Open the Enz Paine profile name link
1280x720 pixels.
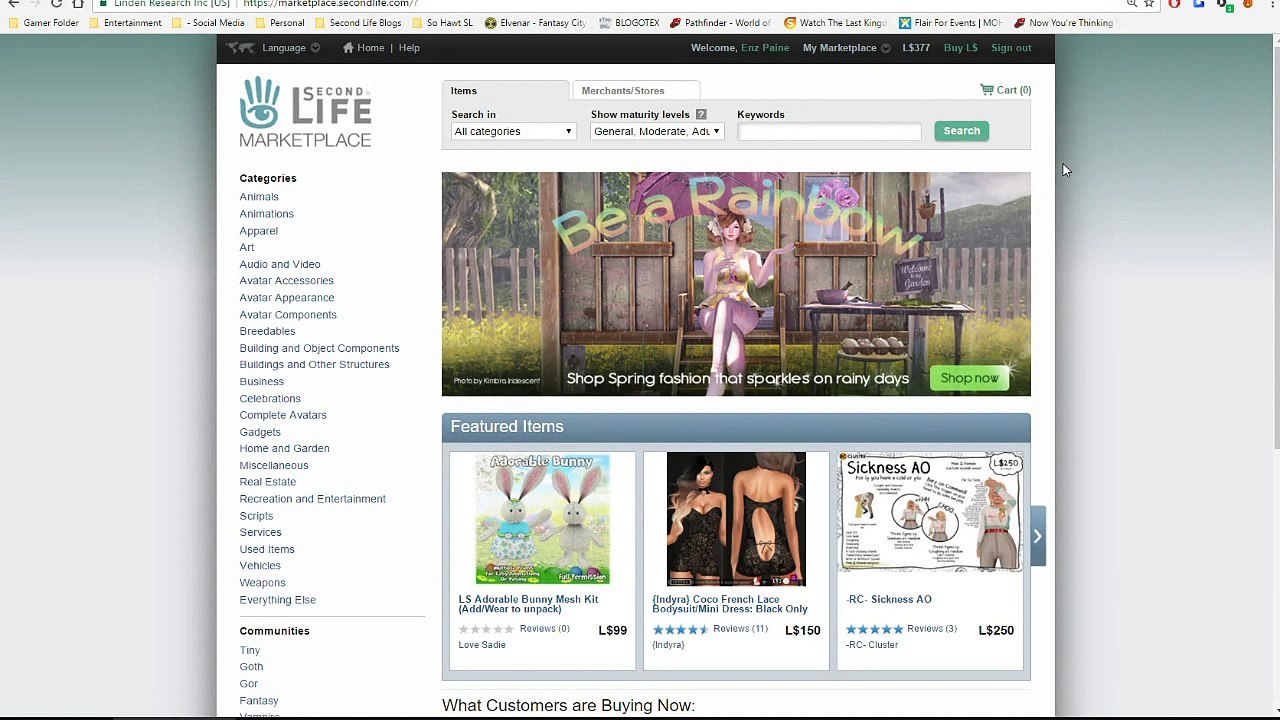pos(765,48)
